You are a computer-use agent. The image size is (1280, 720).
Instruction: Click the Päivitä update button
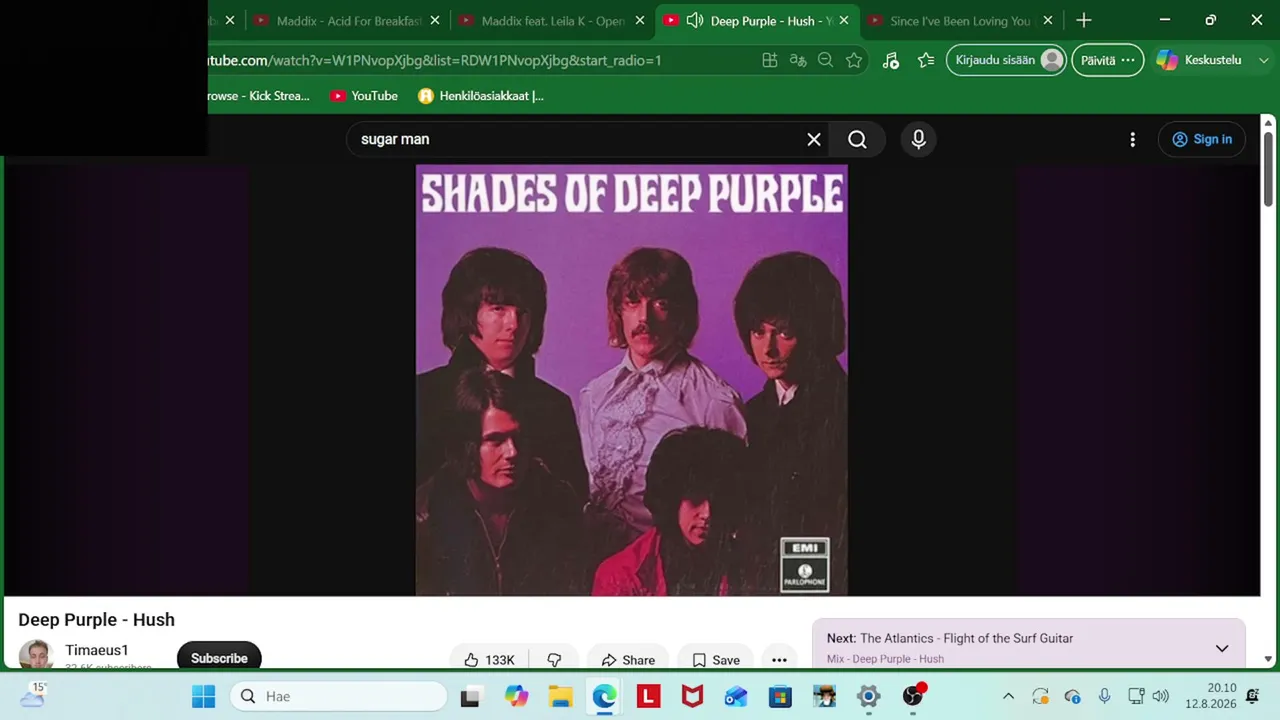(x=1107, y=60)
